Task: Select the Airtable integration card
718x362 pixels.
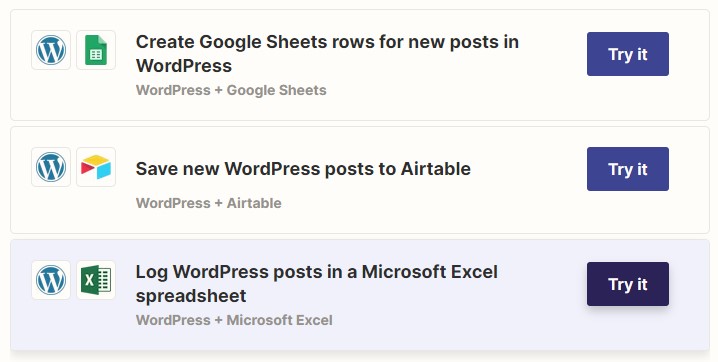Action: 360,180
